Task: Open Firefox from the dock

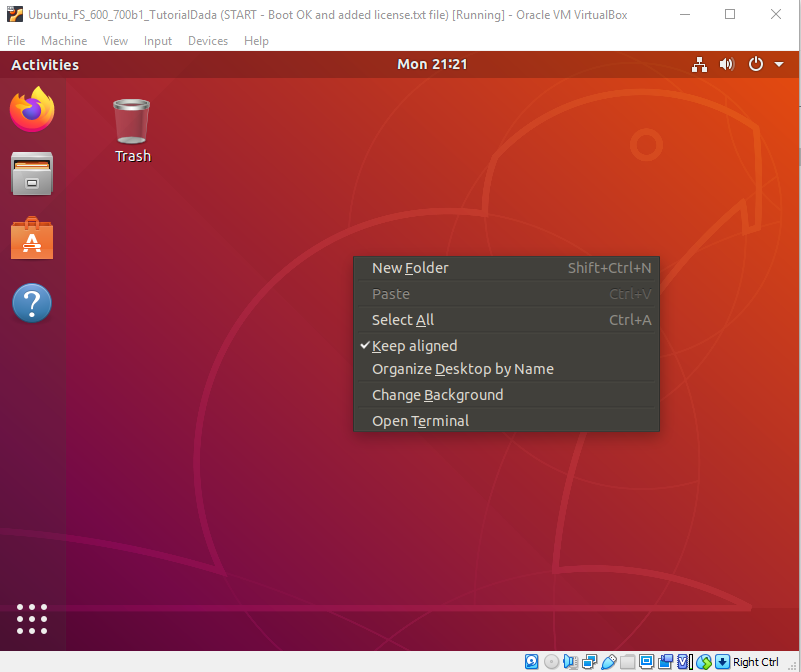Action: 32,109
